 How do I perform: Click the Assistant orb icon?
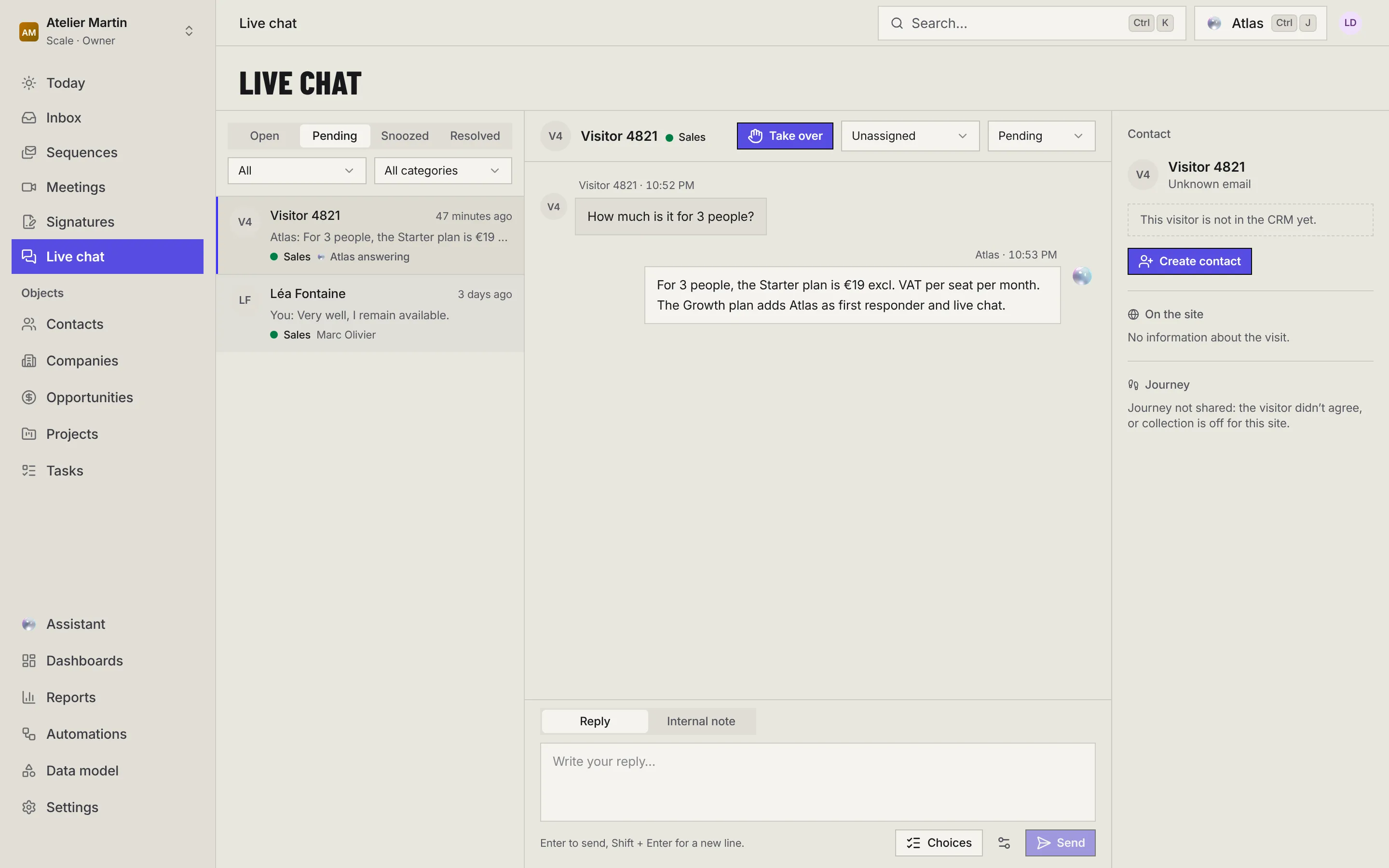(x=29, y=624)
